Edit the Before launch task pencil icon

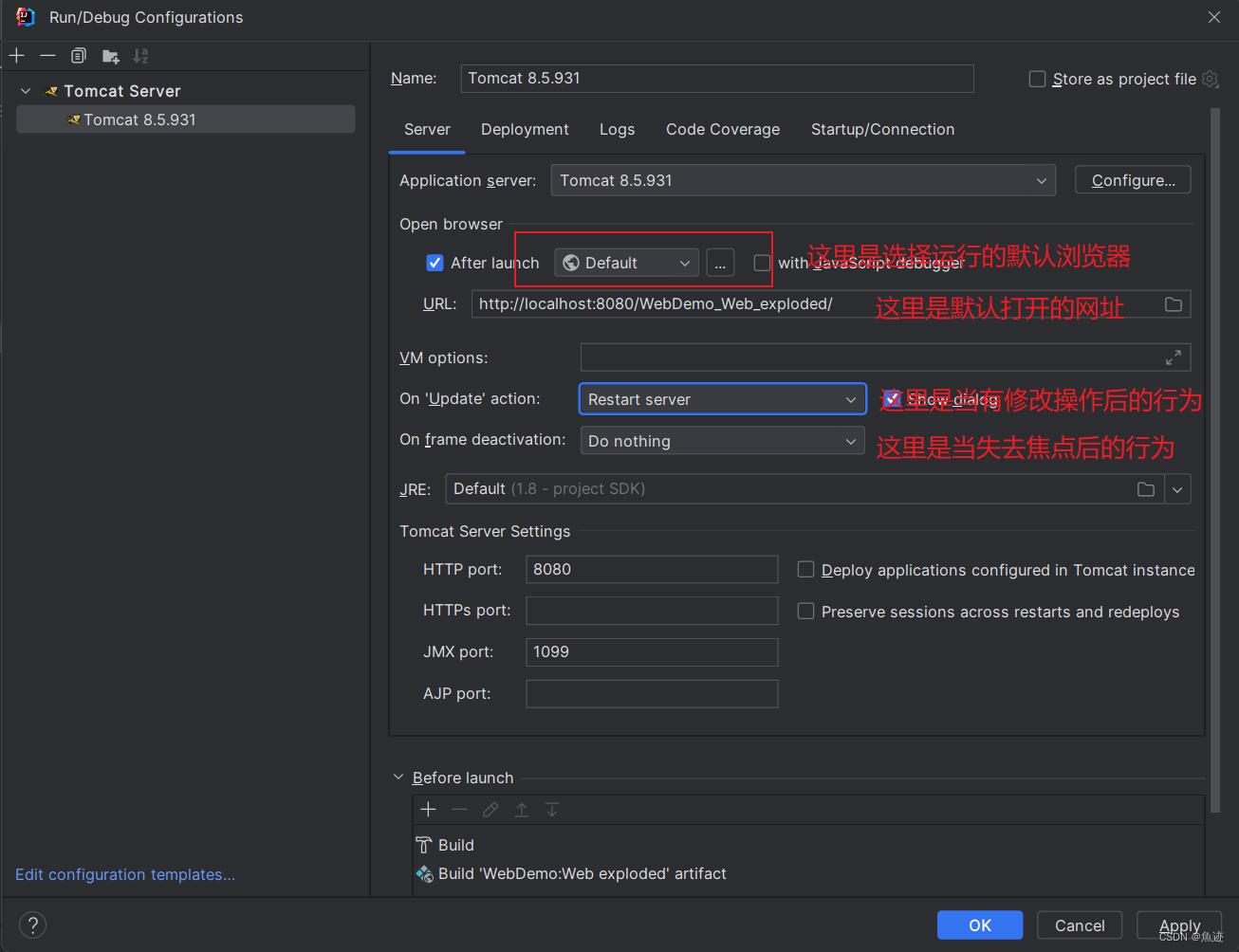pyautogui.click(x=490, y=809)
